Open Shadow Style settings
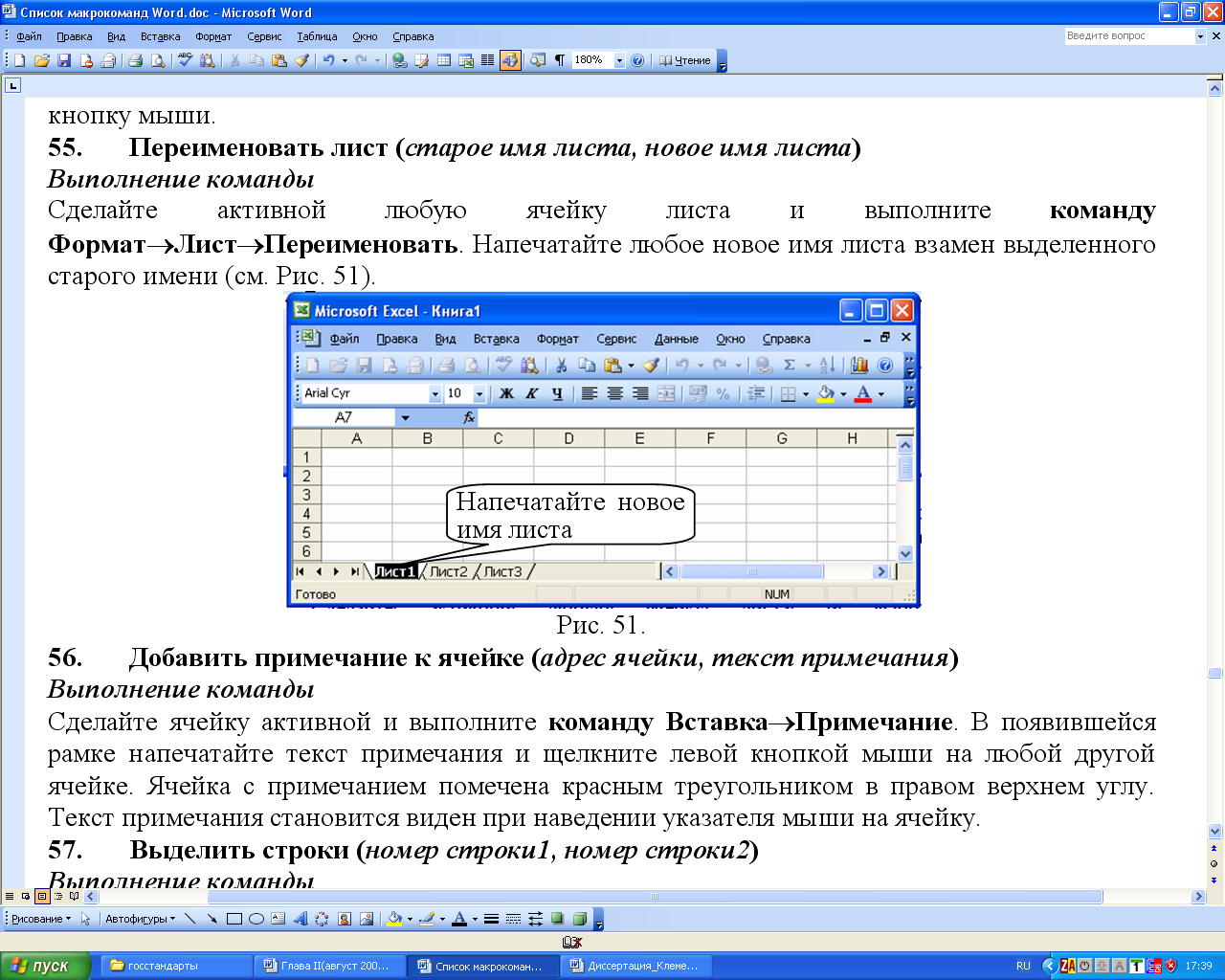 tap(557, 919)
